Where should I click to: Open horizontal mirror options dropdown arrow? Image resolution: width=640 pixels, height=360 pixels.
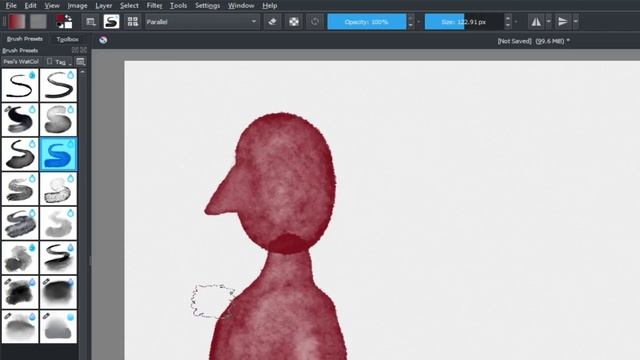tap(549, 22)
